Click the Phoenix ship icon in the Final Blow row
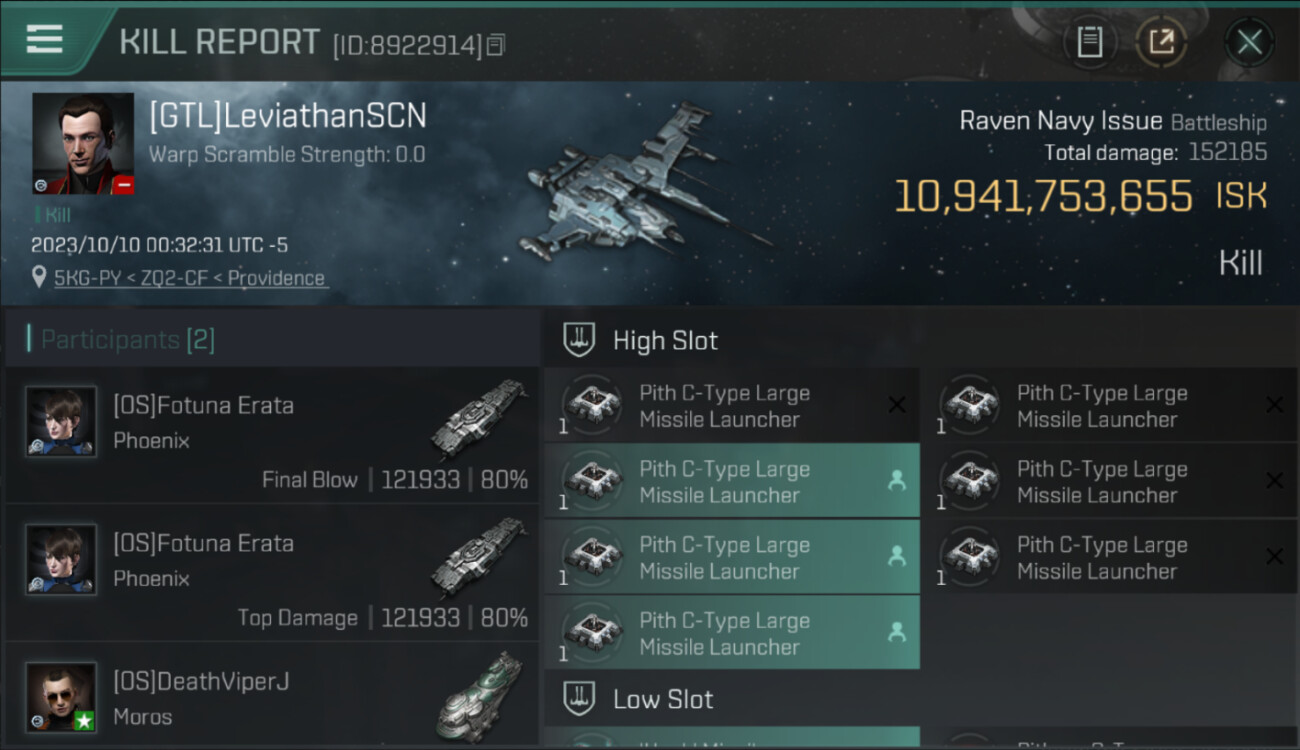 (x=480, y=419)
